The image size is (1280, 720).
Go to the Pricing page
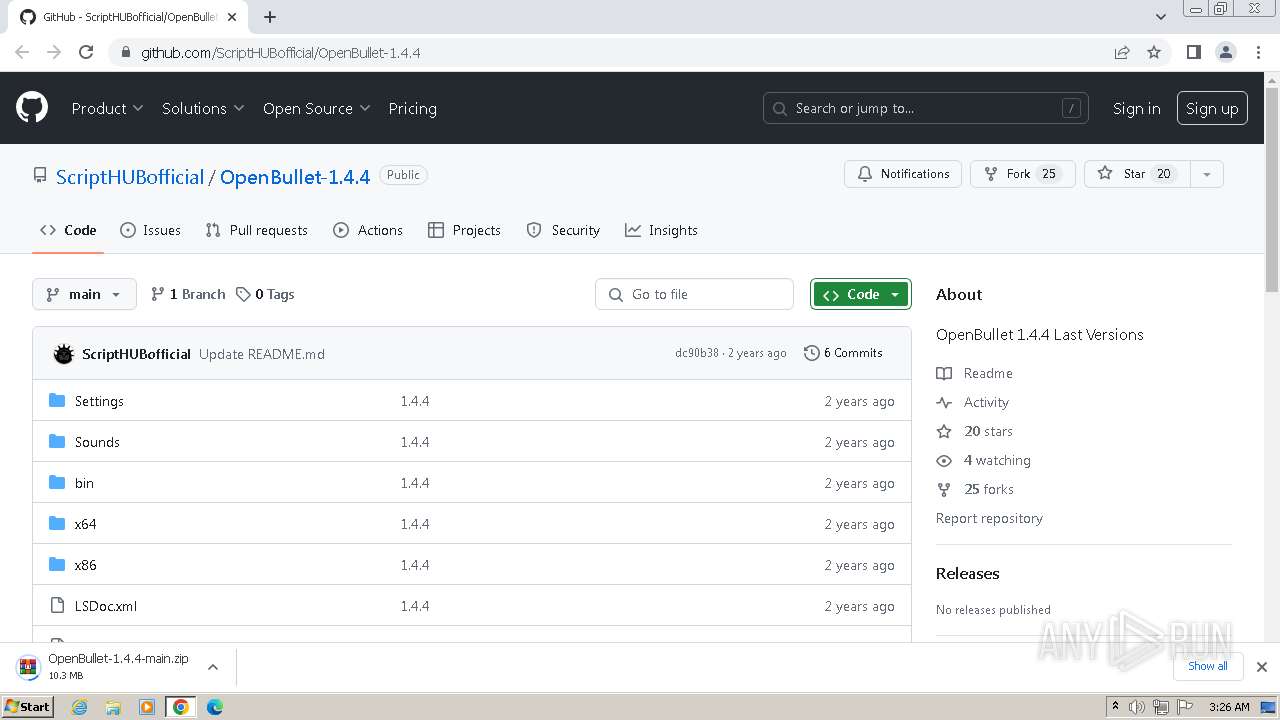(412, 108)
